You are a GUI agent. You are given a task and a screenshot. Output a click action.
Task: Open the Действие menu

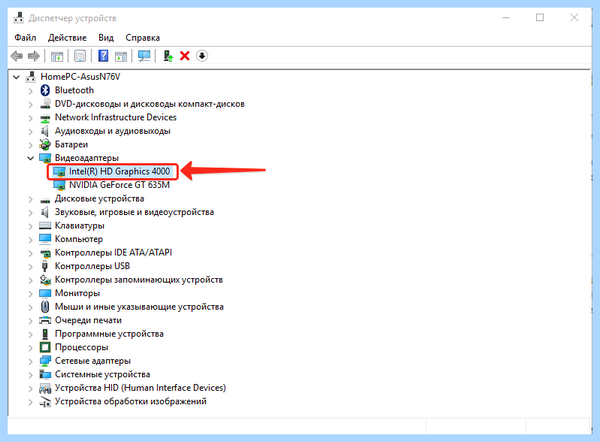coord(67,38)
